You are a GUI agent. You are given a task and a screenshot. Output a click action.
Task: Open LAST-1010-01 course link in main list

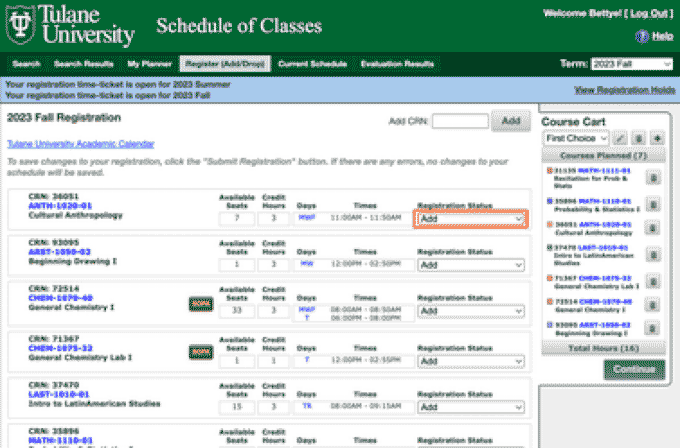[x=59, y=394]
